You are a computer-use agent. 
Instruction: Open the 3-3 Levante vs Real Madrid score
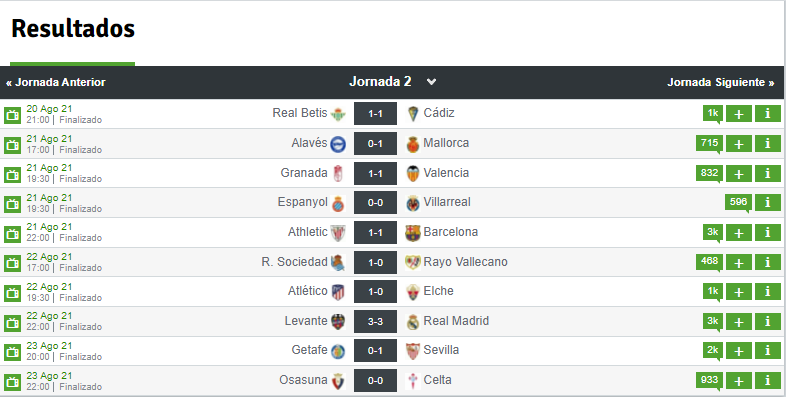(375, 321)
